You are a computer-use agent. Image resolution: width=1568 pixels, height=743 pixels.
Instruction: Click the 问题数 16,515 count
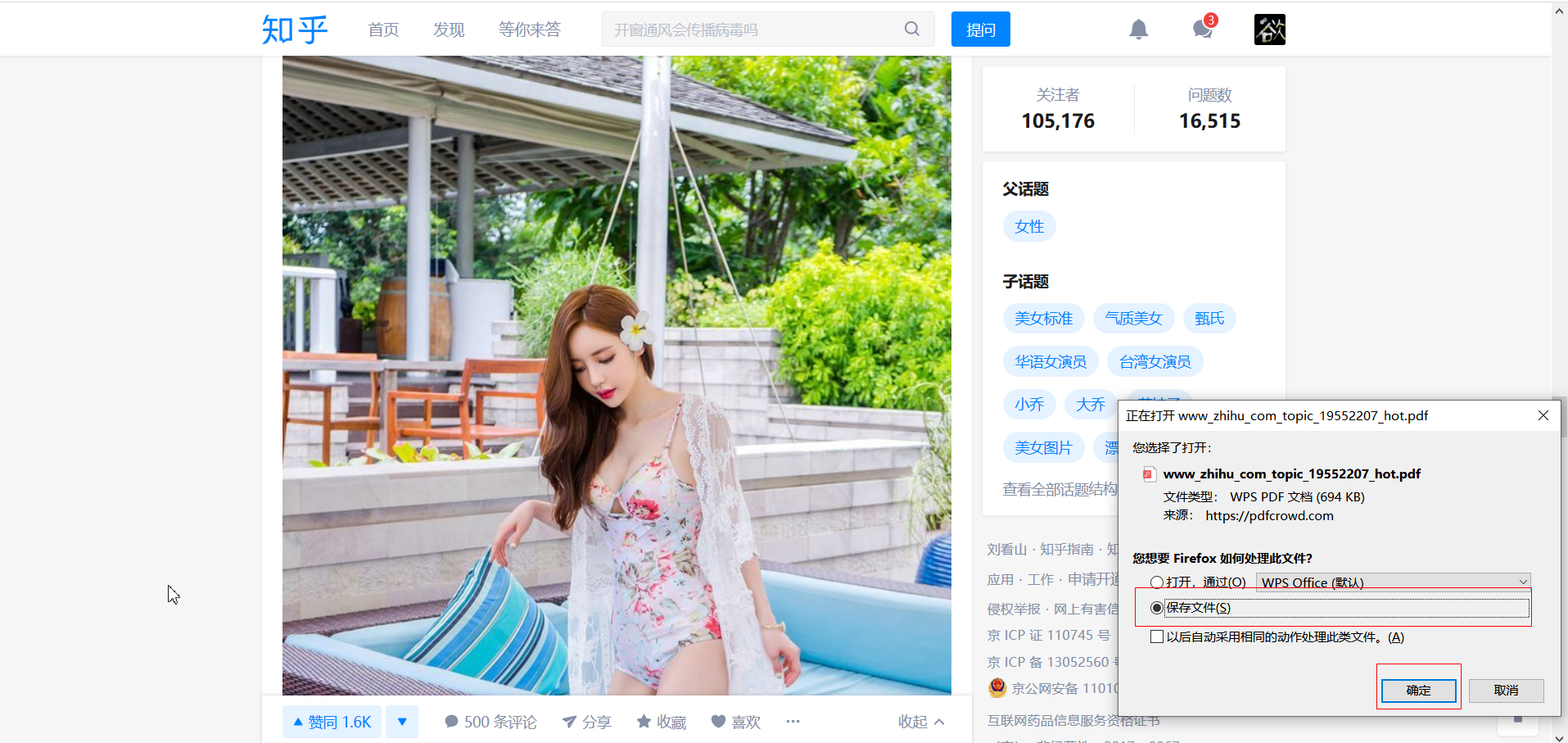(x=1209, y=109)
